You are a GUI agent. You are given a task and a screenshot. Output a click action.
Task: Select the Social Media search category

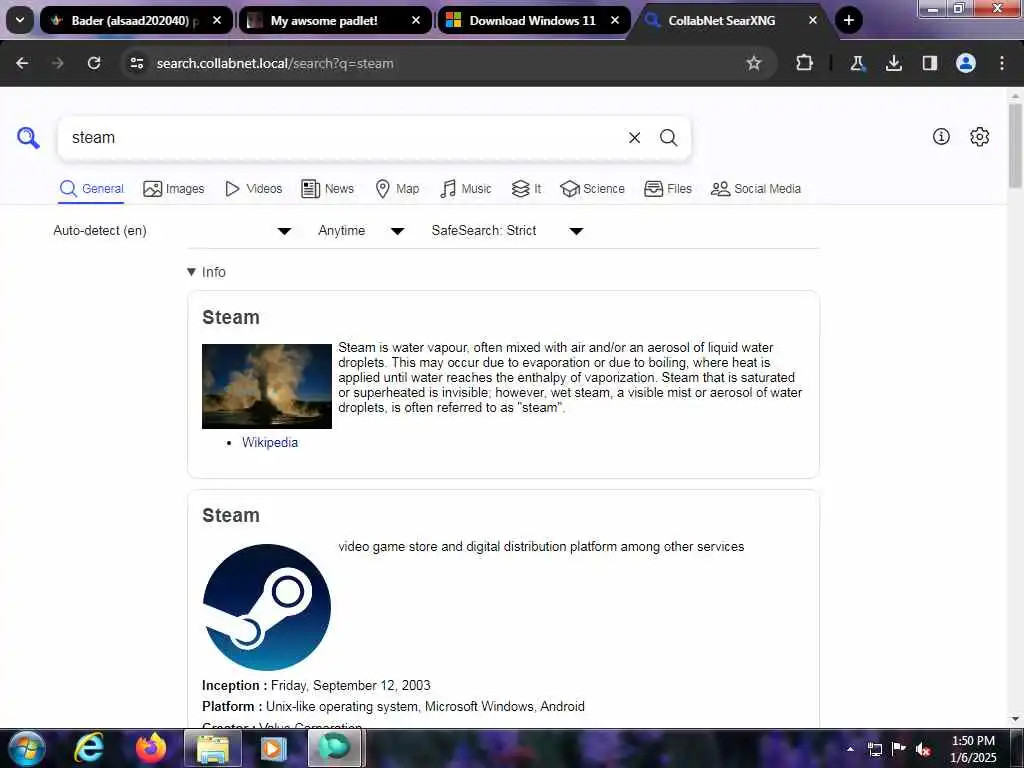(x=756, y=189)
